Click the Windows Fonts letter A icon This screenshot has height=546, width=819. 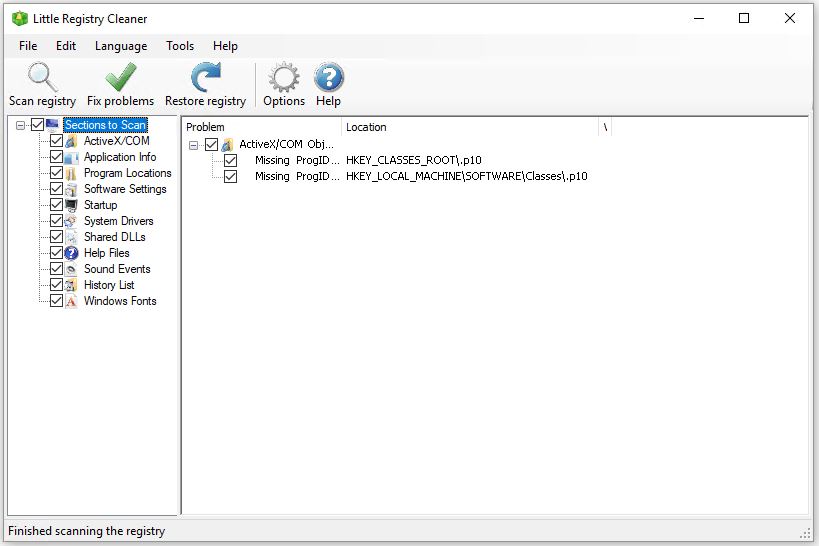click(72, 301)
